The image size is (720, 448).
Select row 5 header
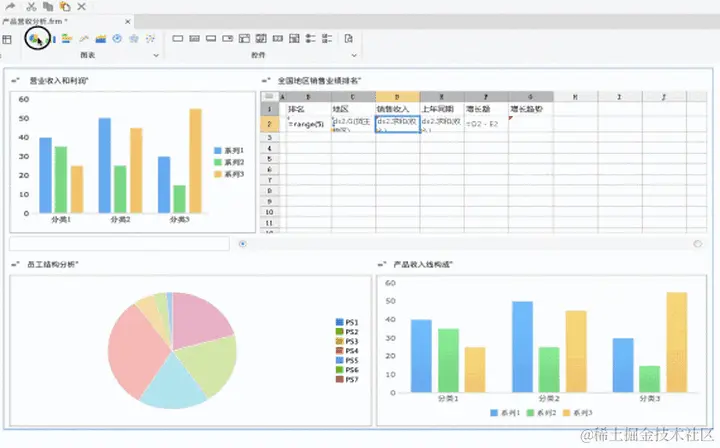point(270,159)
